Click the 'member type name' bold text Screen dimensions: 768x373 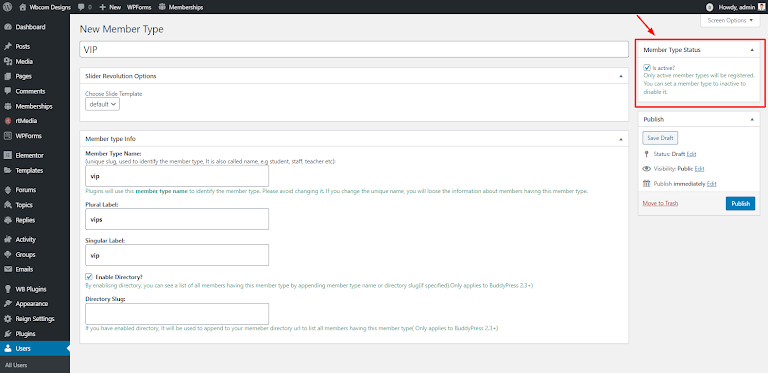click(162, 191)
